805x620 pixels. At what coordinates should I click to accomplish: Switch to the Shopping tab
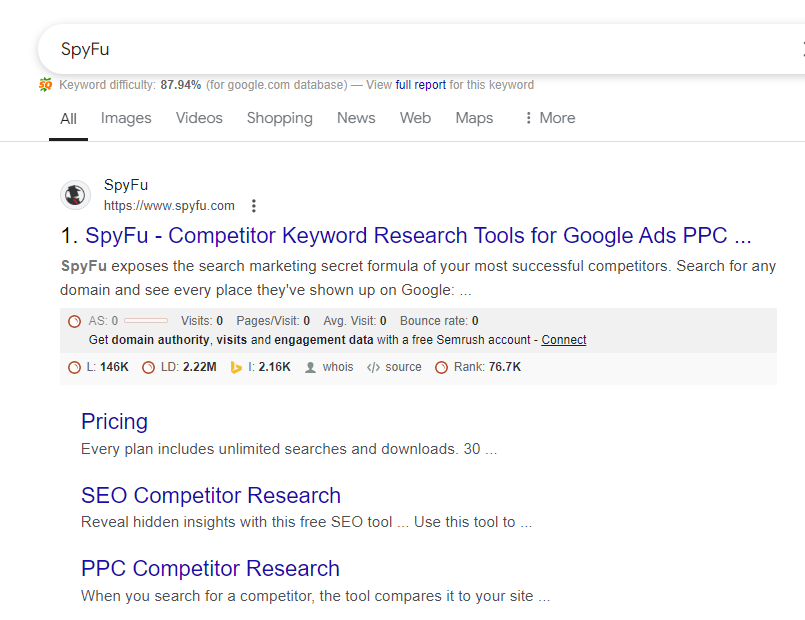(280, 118)
